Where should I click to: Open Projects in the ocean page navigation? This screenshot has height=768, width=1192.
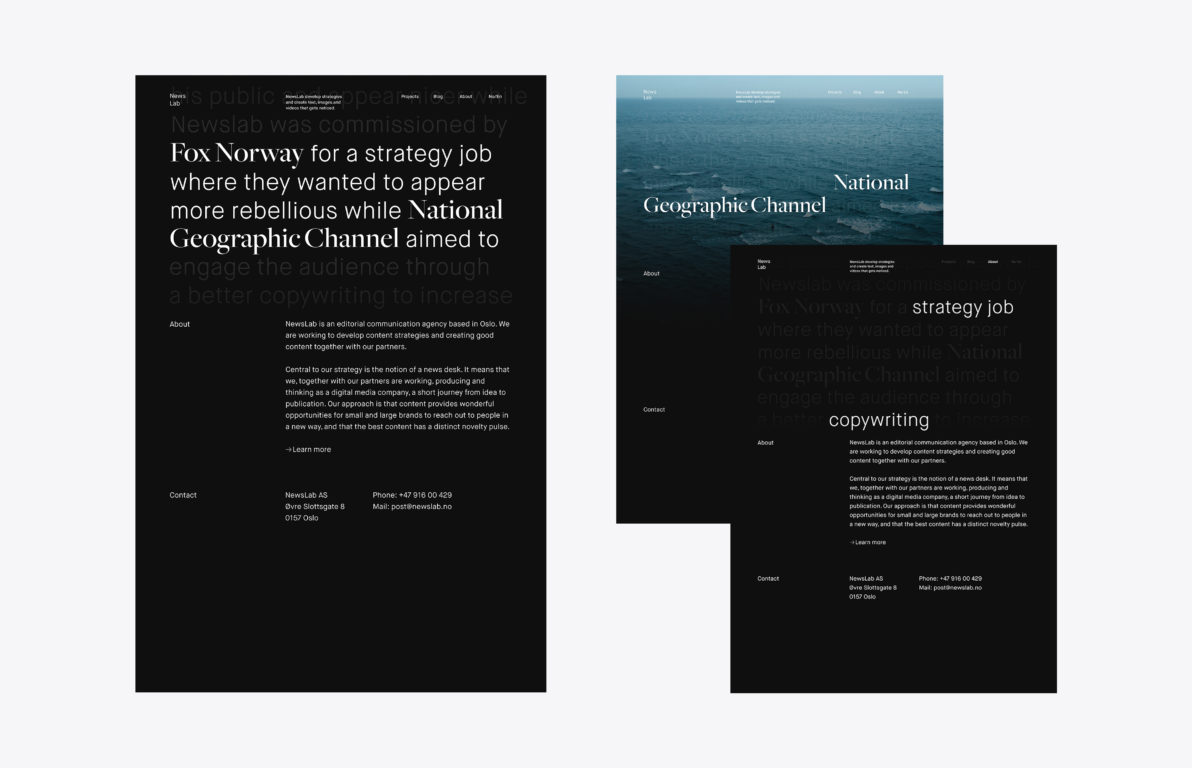tap(835, 92)
